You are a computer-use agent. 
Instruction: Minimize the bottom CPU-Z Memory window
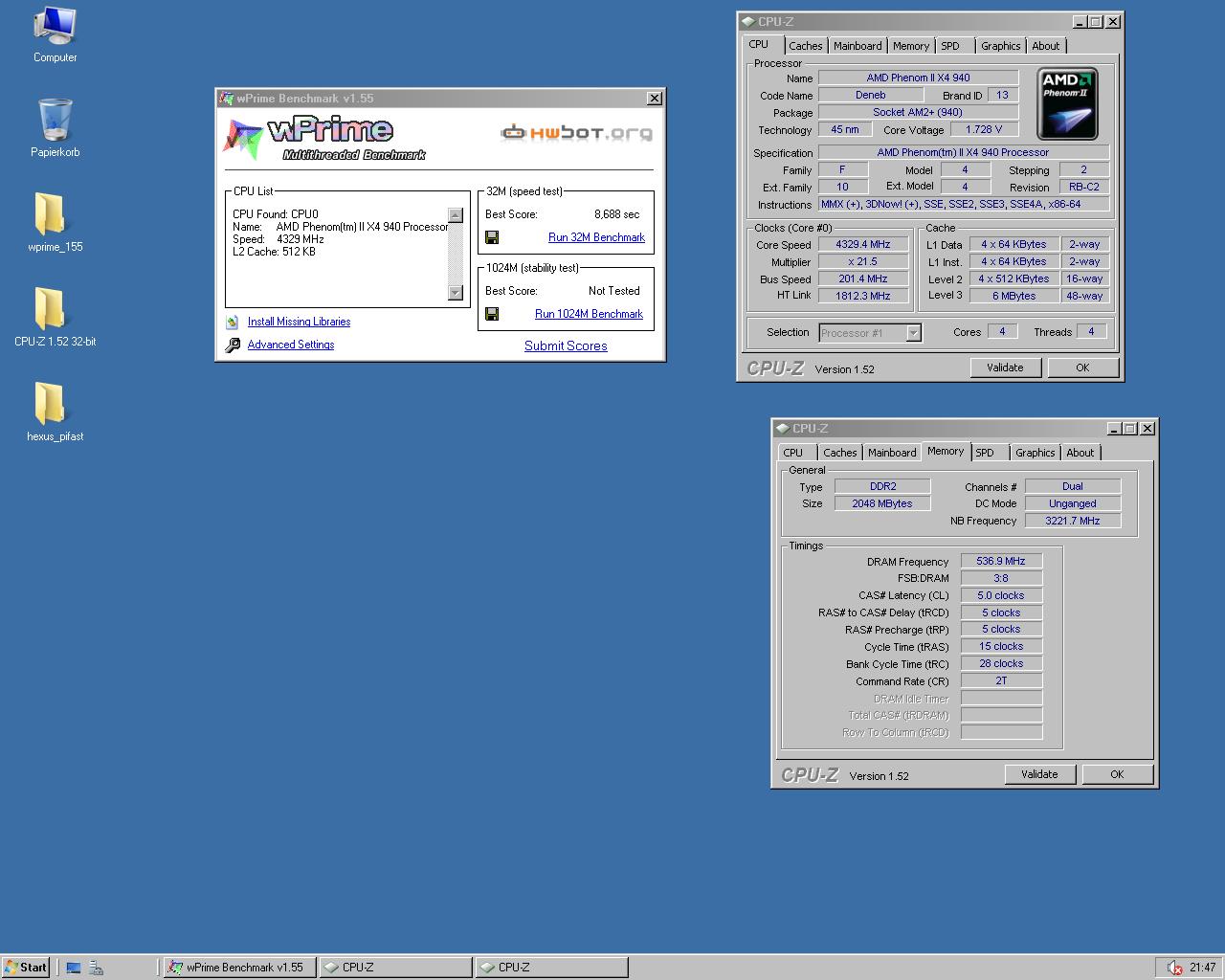click(x=1115, y=428)
